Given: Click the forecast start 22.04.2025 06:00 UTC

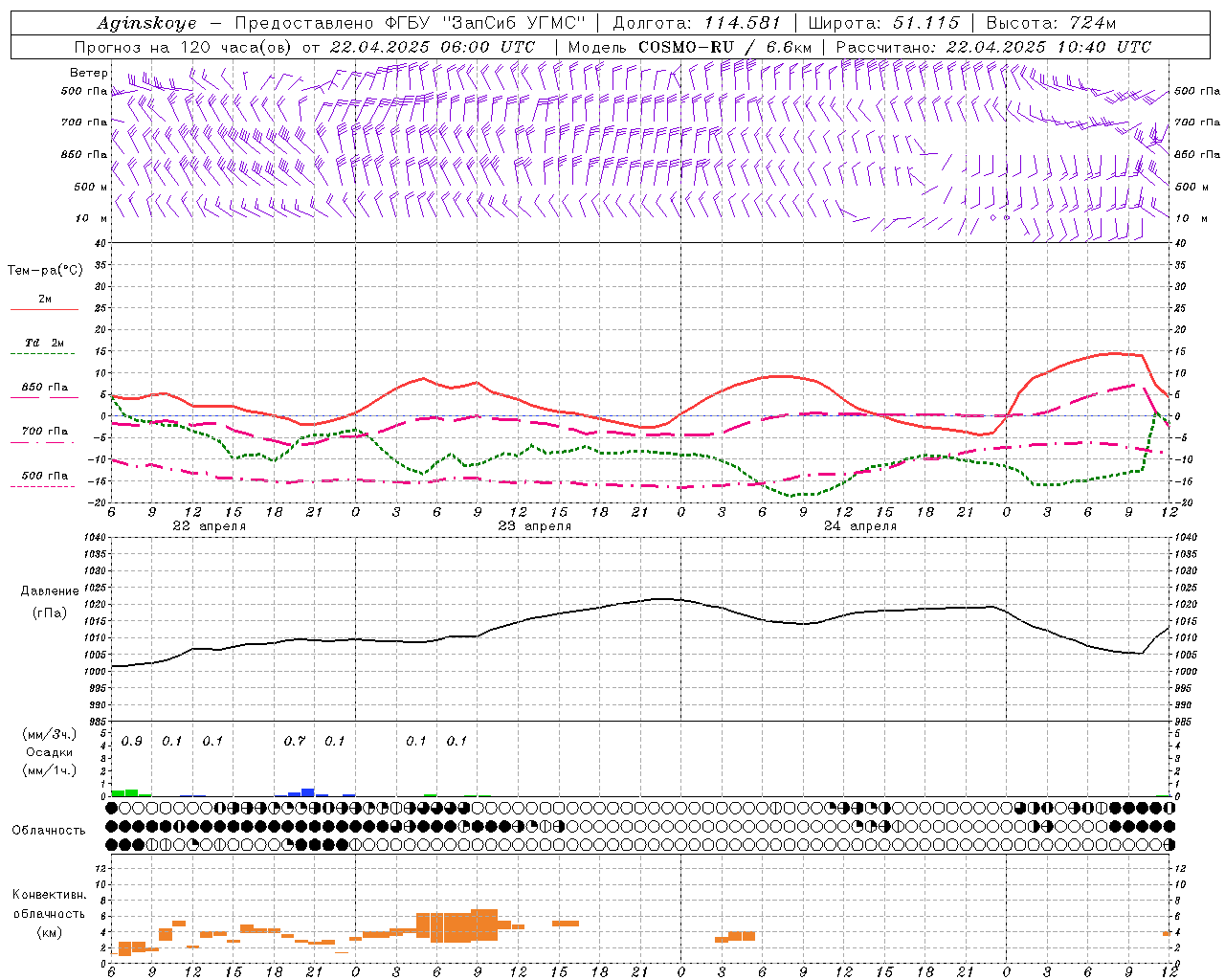Looking at the screenshot, I should coord(432,47).
